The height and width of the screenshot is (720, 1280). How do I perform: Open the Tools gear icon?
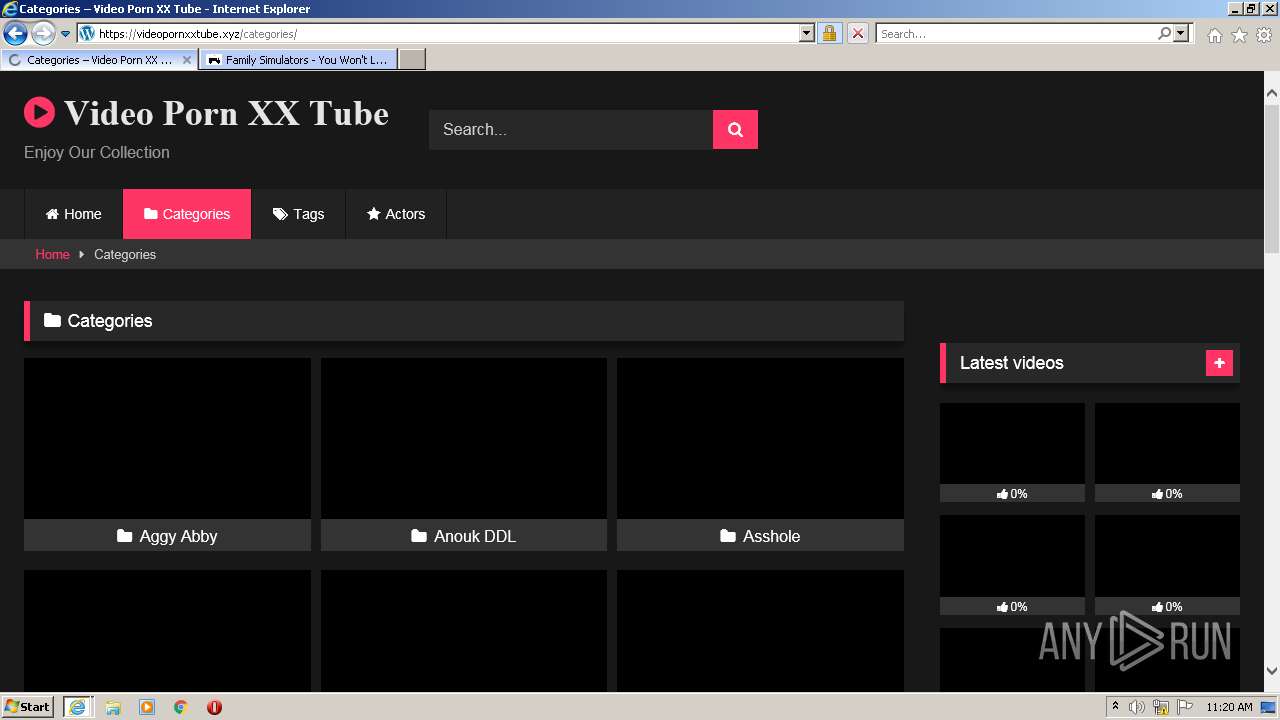1264,35
